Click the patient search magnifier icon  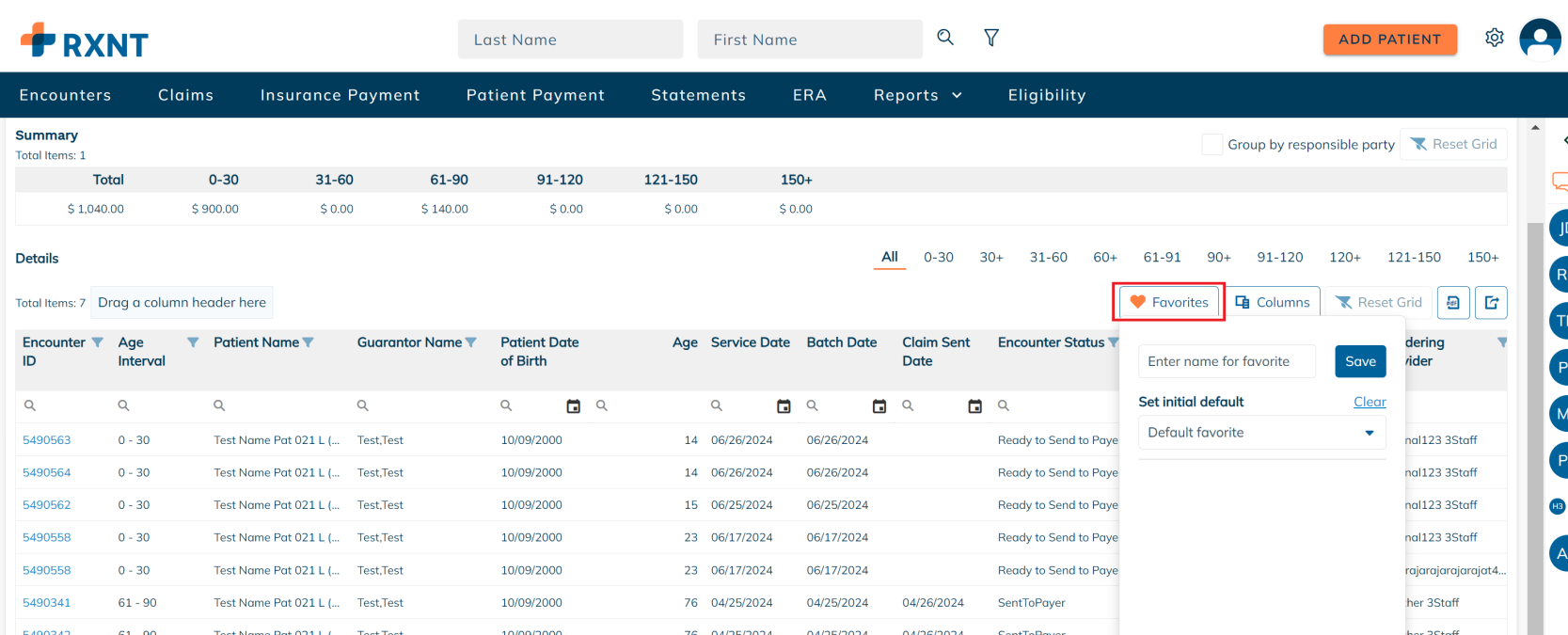[x=945, y=38]
